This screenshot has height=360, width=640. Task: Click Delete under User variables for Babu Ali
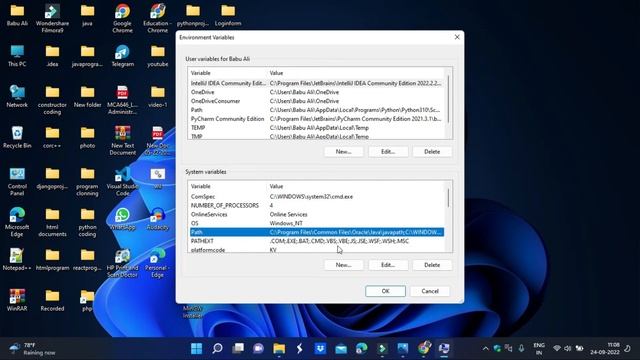[432, 151]
